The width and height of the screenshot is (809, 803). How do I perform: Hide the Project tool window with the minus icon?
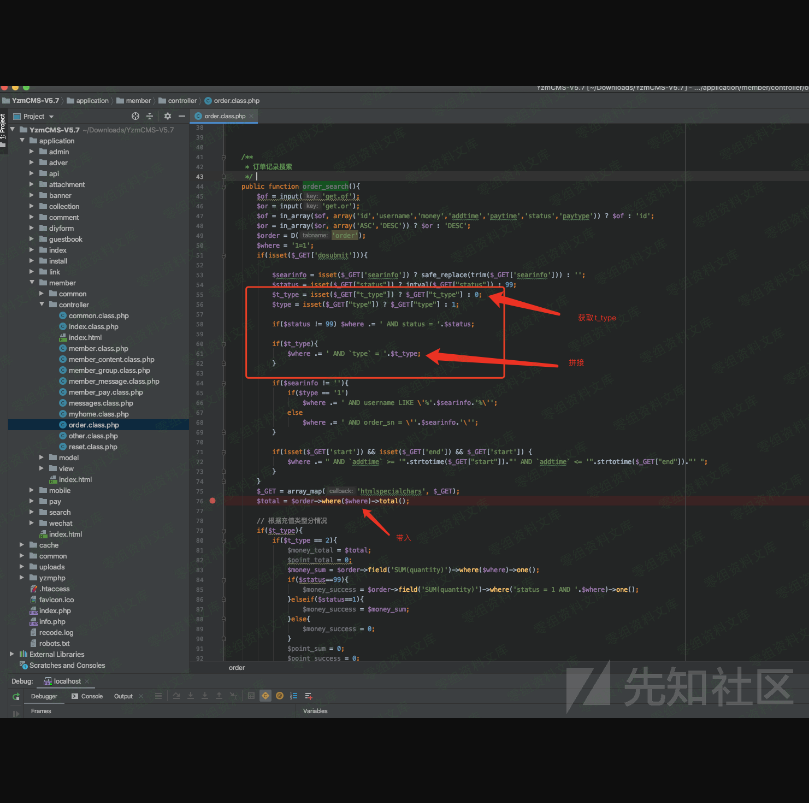(179, 116)
